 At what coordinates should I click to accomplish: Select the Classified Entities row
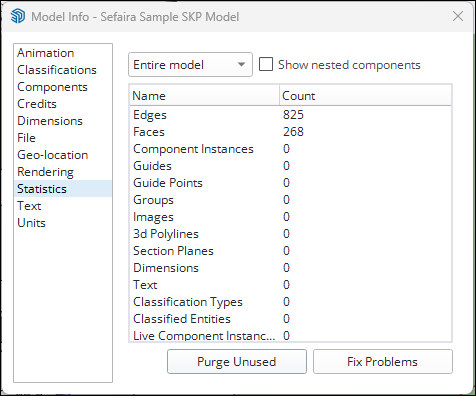click(290, 319)
